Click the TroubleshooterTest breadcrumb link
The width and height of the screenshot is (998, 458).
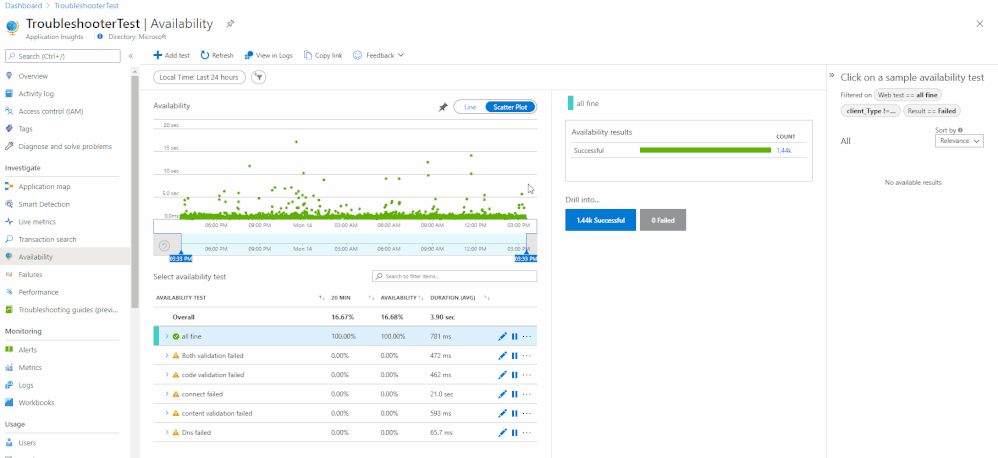click(86, 5)
